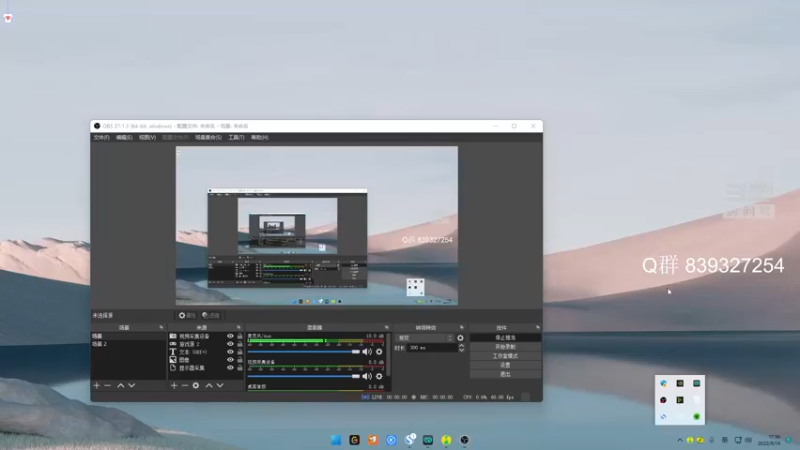The width and height of the screenshot is (800, 450).
Task: Mute the video capture device audio speaker
Action: coord(367,376)
